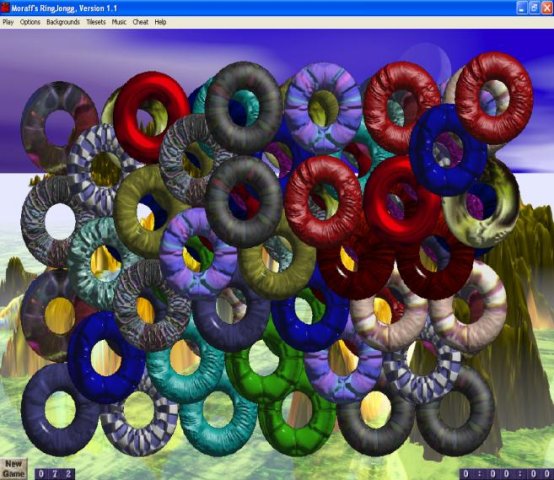554x480 pixels.
Task: Minimize the RingJongg window
Action: tap(522, 8)
